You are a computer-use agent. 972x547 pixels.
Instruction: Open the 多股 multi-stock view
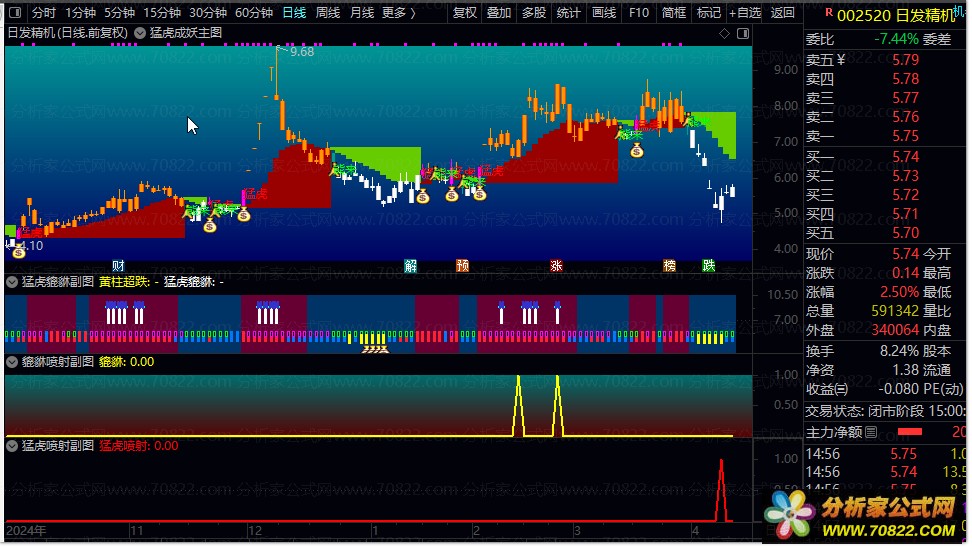pos(534,12)
